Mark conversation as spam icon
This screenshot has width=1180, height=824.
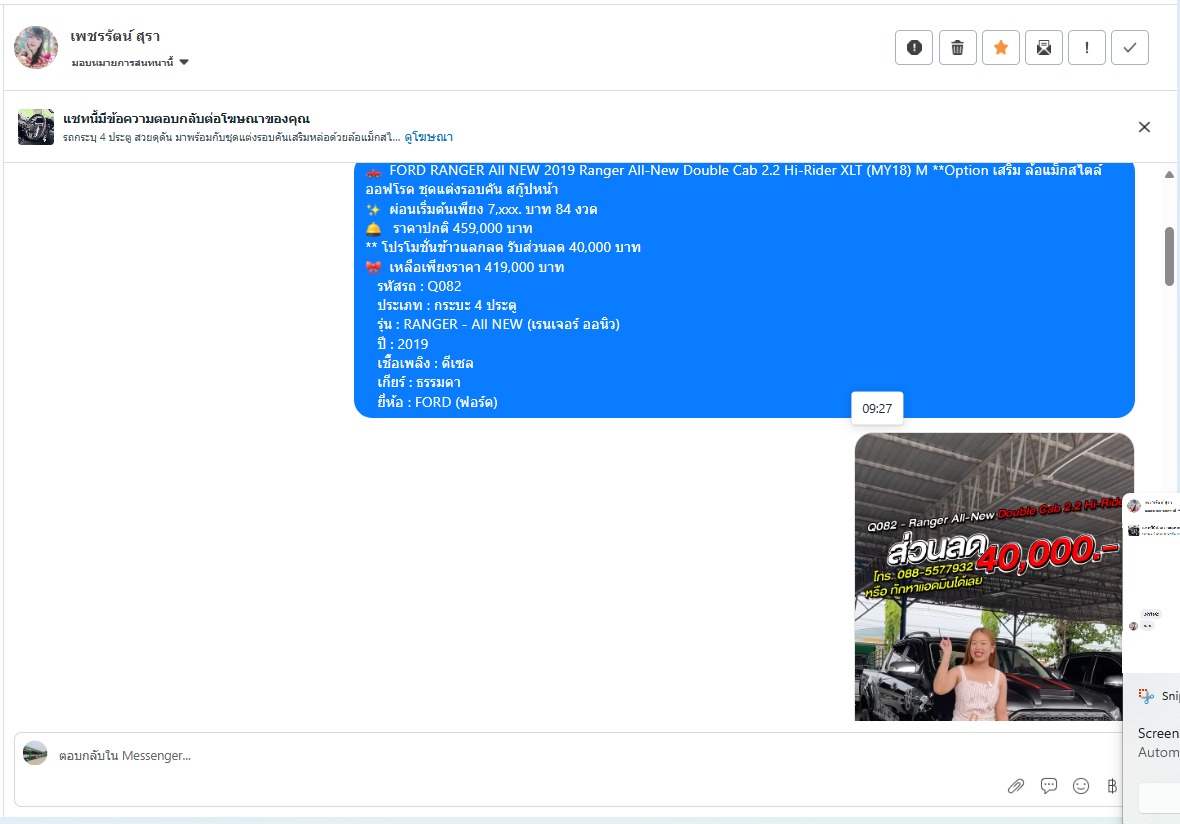tap(914, 47)
